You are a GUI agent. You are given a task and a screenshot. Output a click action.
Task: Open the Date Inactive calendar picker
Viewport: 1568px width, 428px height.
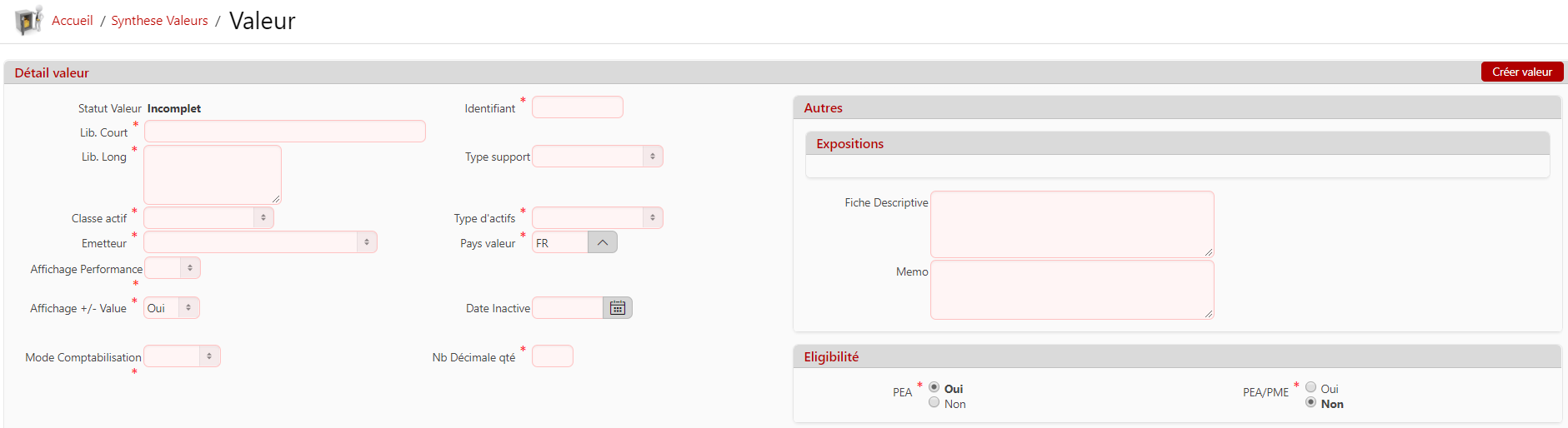pos(618,308)
